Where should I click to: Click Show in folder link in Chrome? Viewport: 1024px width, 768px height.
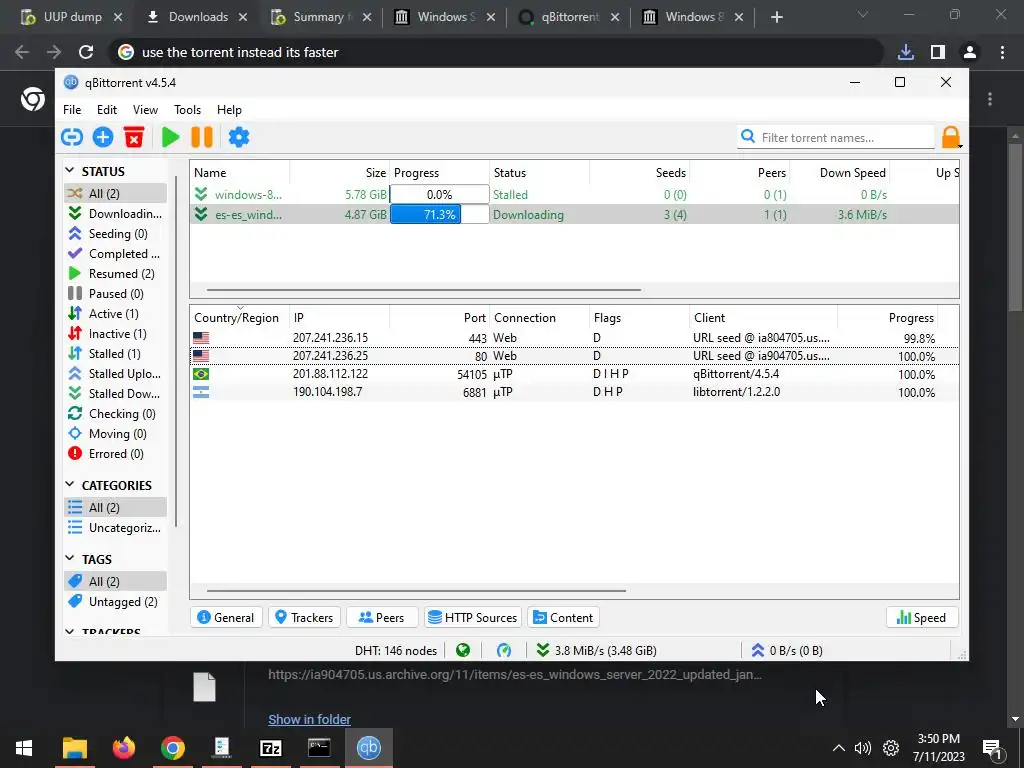point(310,719)
